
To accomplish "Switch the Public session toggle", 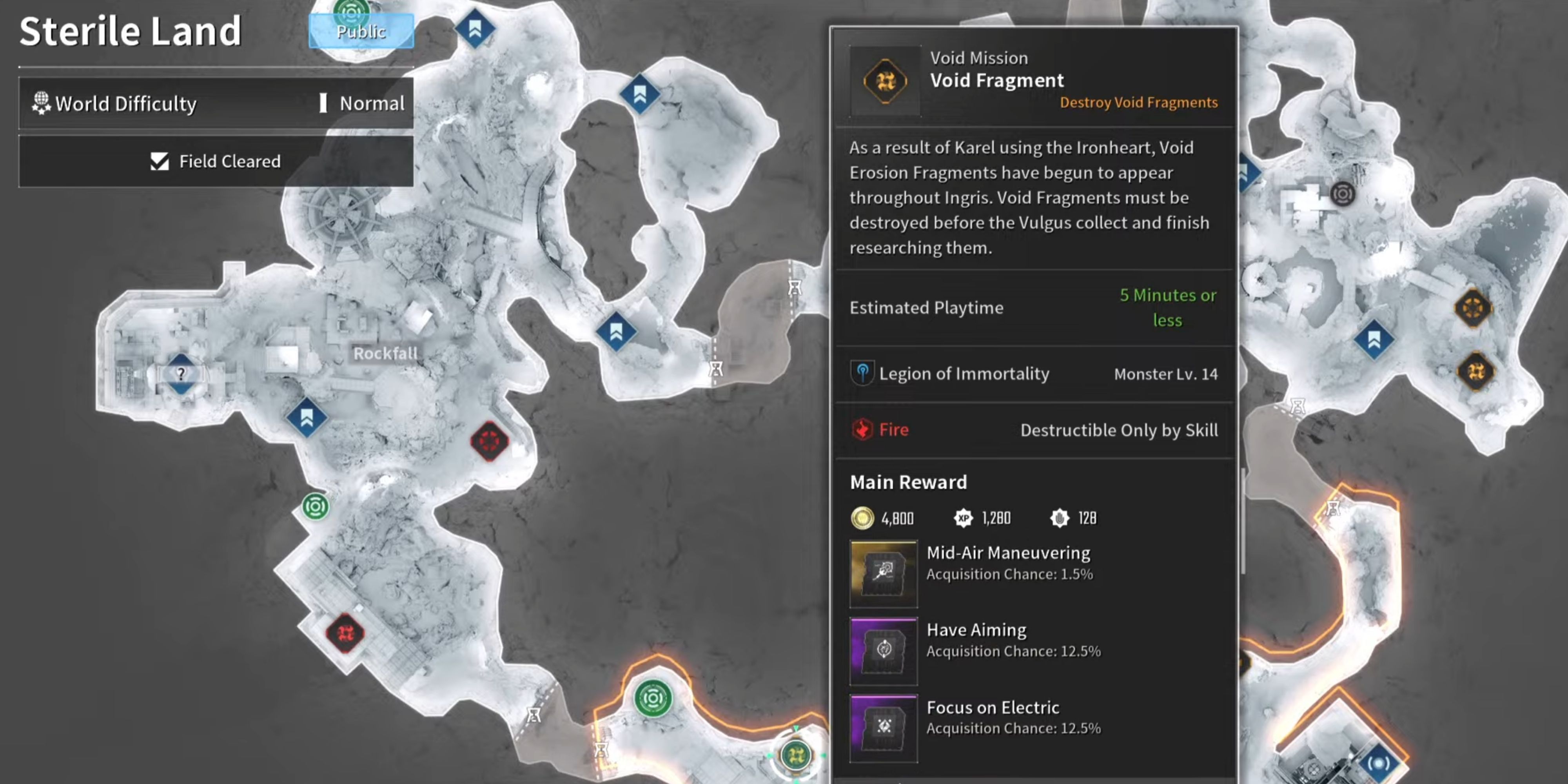I will [x=361, y=31].
